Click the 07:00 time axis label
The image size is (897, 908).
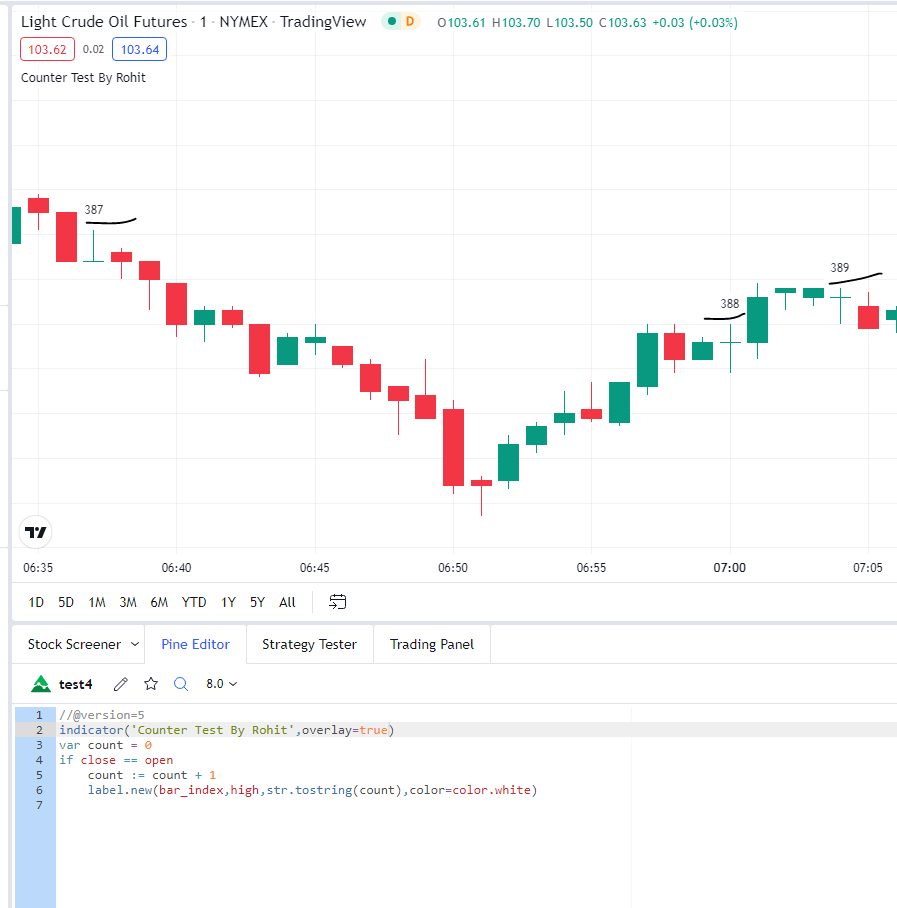[x=730, y=568]
